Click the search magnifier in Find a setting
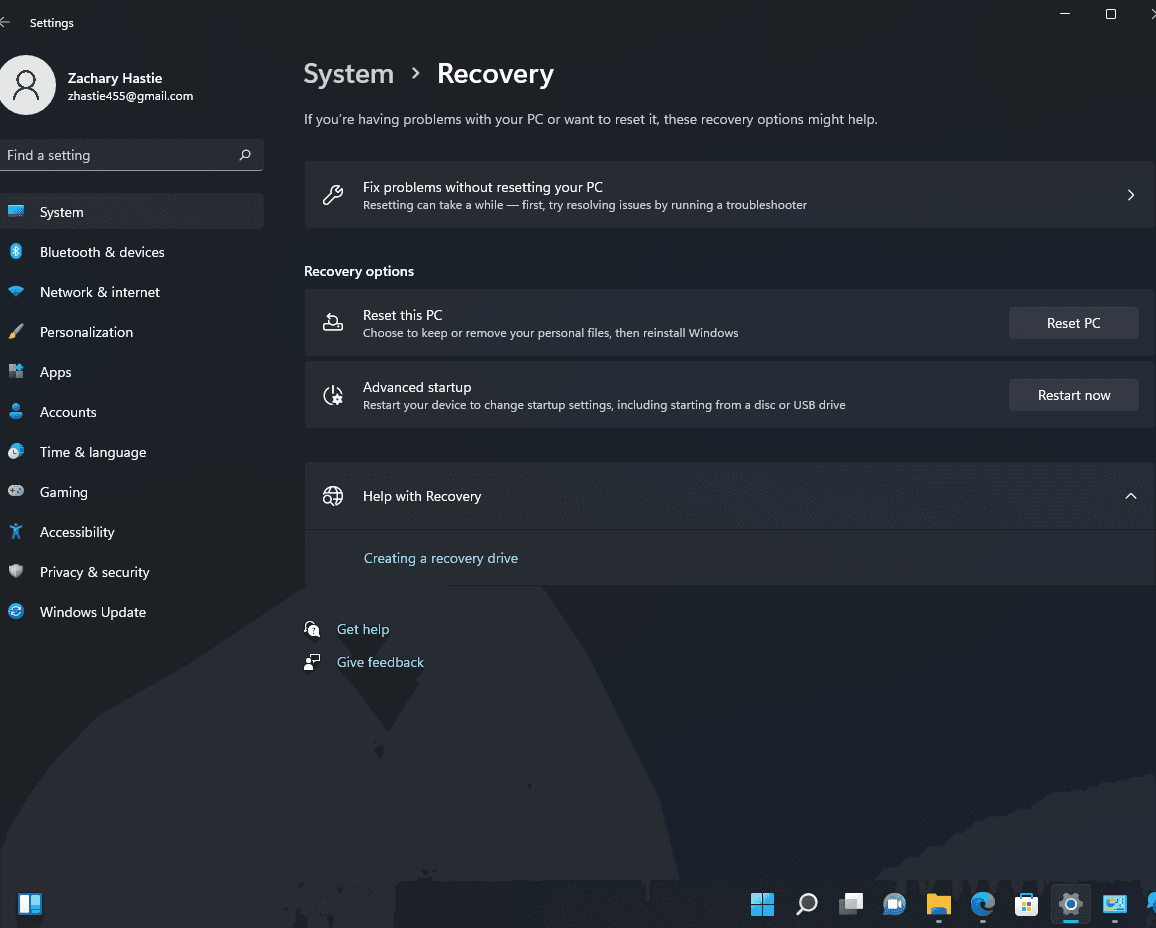The width and height of the screenshot is (1156, 928). 245,155
